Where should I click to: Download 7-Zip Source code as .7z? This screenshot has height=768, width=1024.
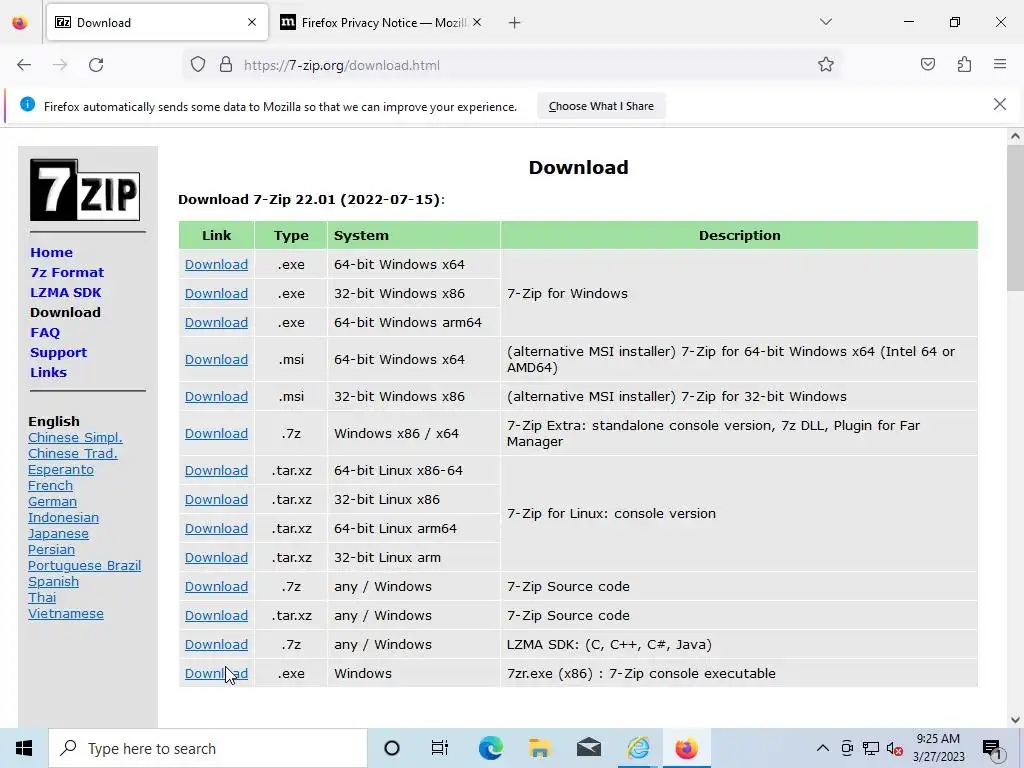[216, 586]
